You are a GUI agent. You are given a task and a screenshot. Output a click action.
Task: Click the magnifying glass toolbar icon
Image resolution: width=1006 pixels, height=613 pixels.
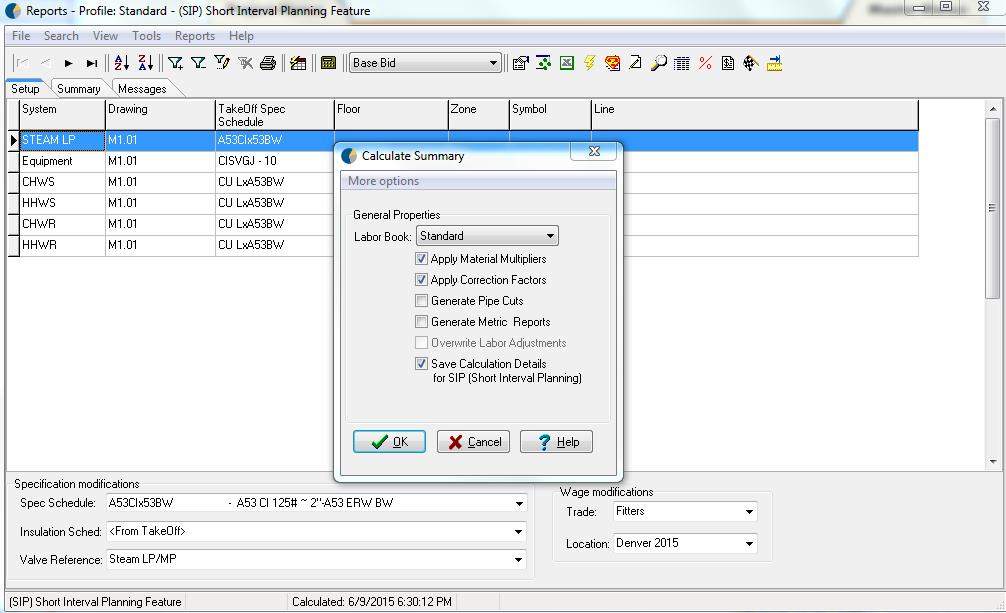click(x=659, y=63)
